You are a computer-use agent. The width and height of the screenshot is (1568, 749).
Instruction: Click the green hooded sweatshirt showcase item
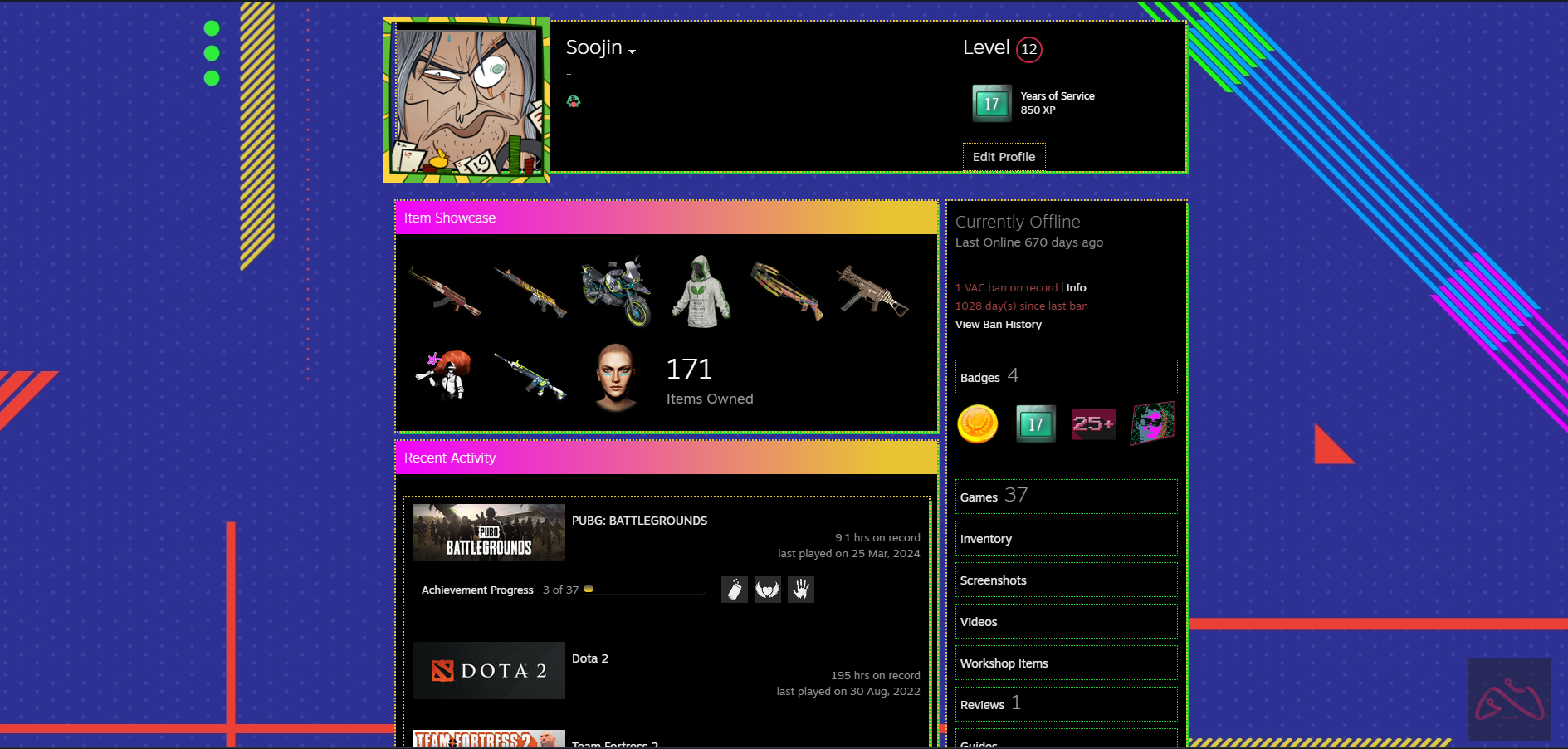pos(701,291)
